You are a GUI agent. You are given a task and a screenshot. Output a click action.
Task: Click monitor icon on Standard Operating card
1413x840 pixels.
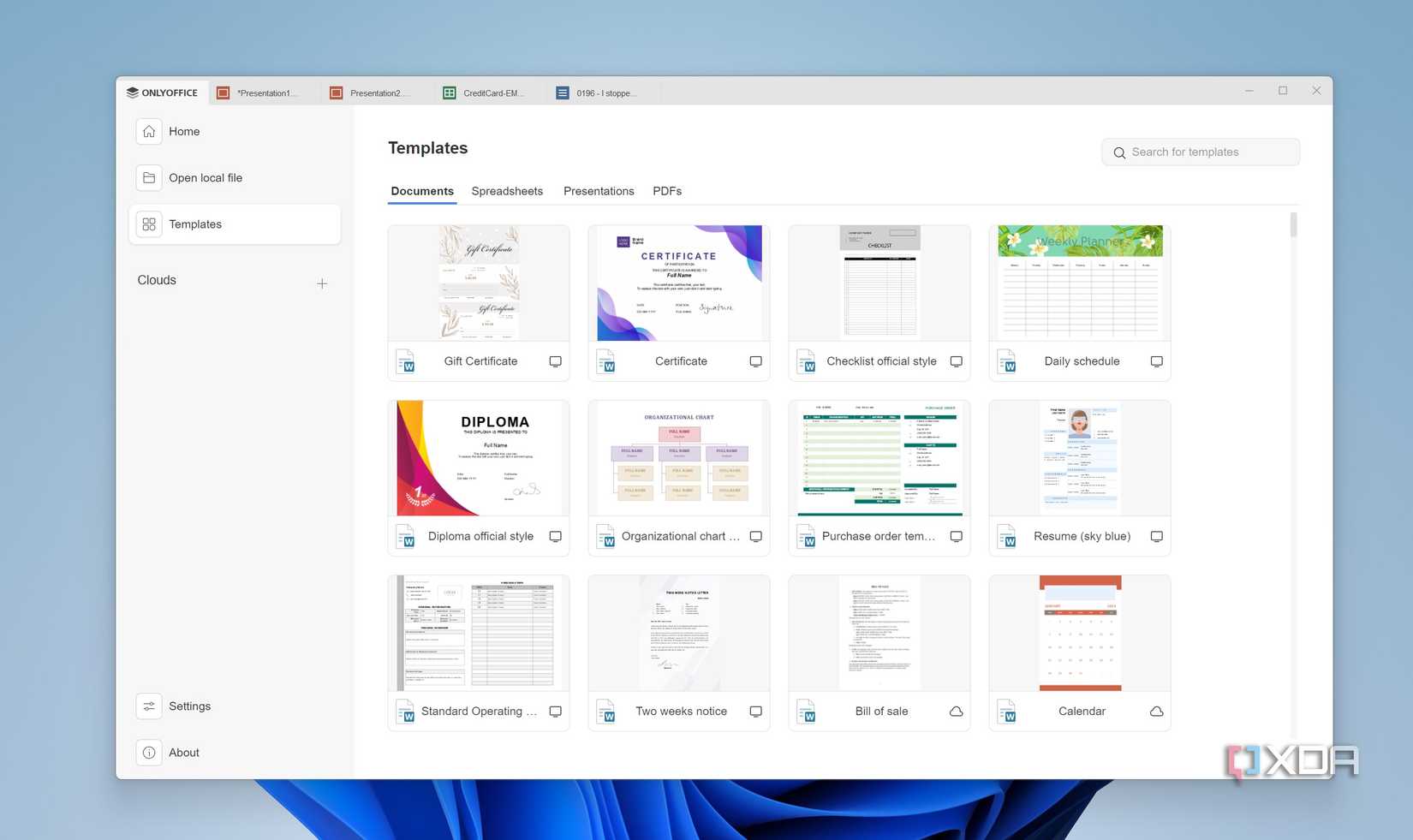555,711
